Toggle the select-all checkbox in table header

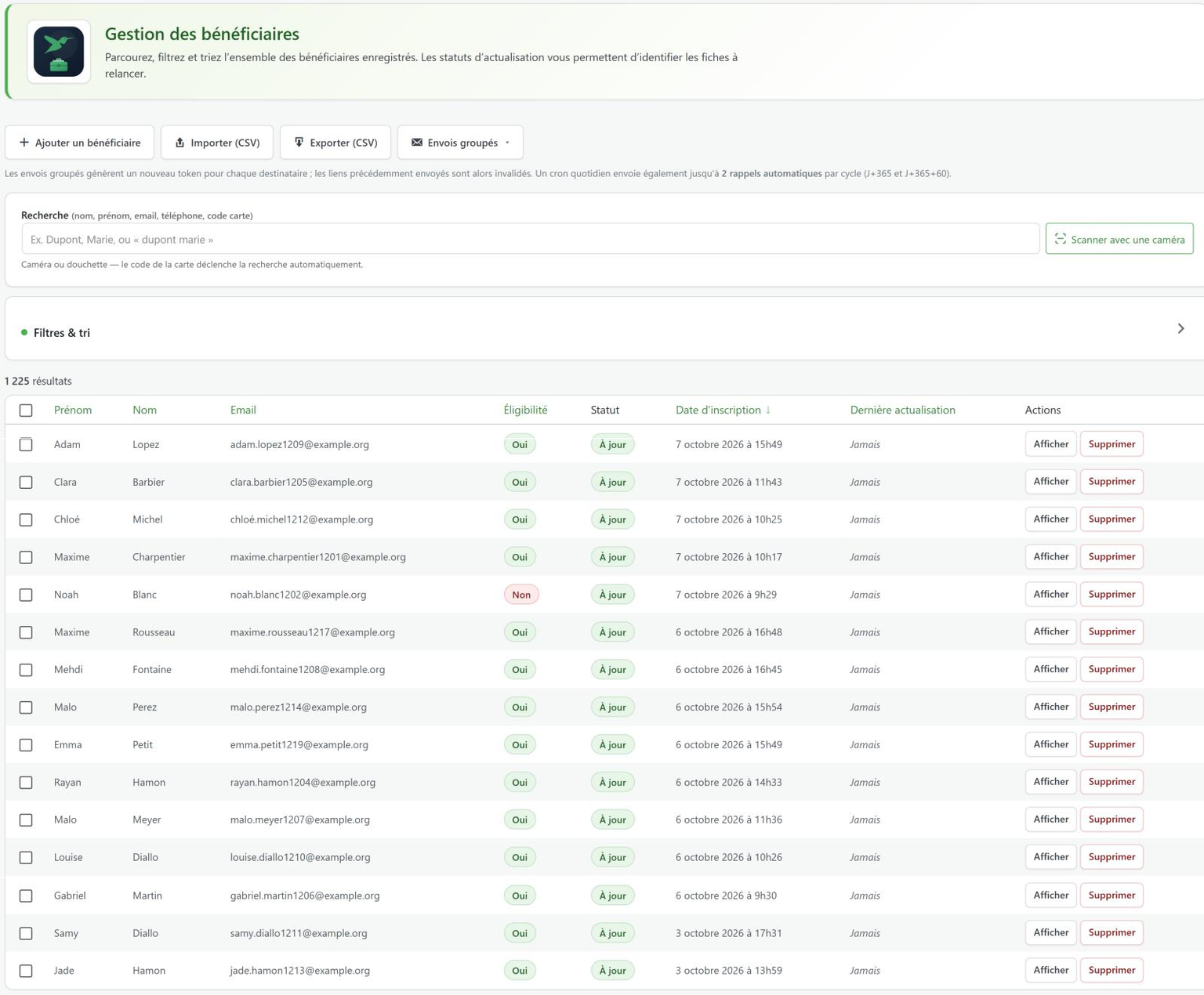point(26,410)
